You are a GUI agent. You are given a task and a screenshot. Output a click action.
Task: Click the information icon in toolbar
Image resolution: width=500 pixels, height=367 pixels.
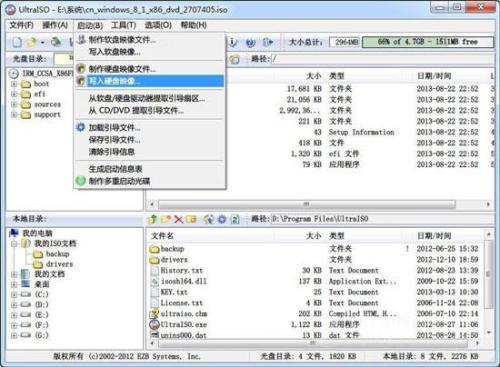point(233,42)
